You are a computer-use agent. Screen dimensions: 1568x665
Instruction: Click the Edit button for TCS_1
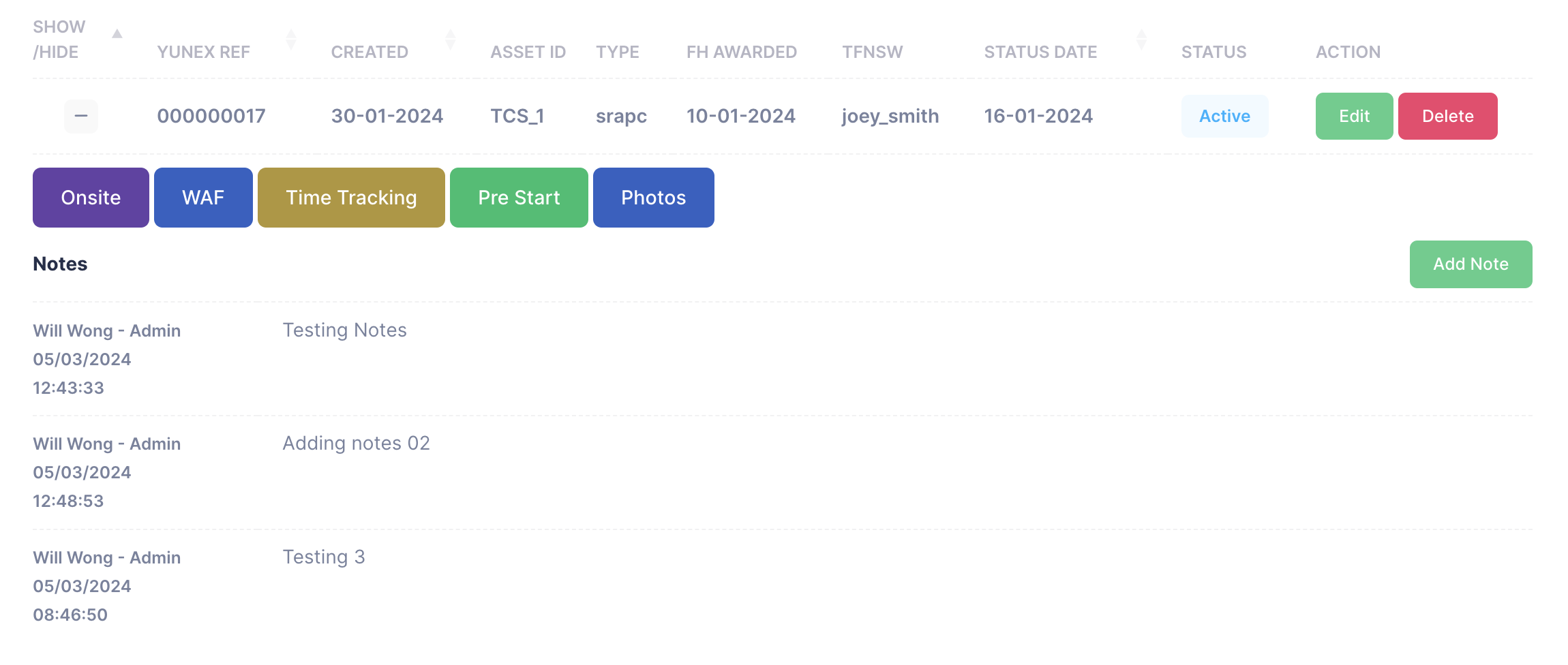pyautogui.click(x=1353, y=117)
